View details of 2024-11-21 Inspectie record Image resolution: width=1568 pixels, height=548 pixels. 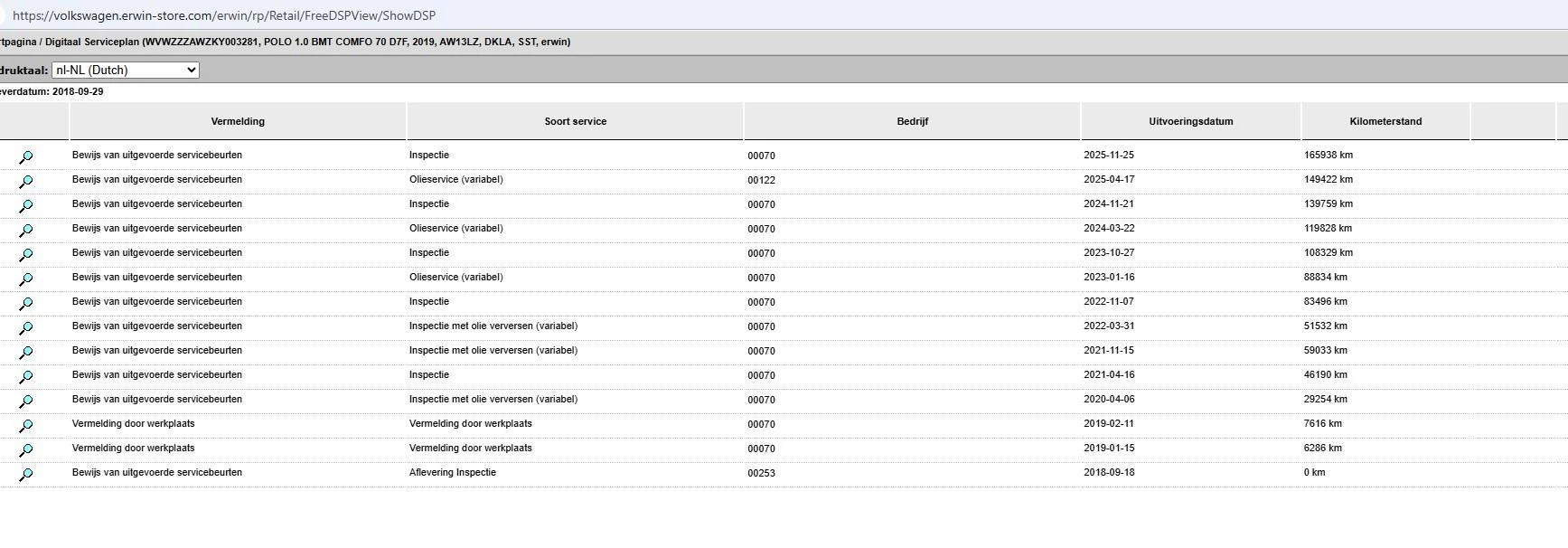pos(26,205)
